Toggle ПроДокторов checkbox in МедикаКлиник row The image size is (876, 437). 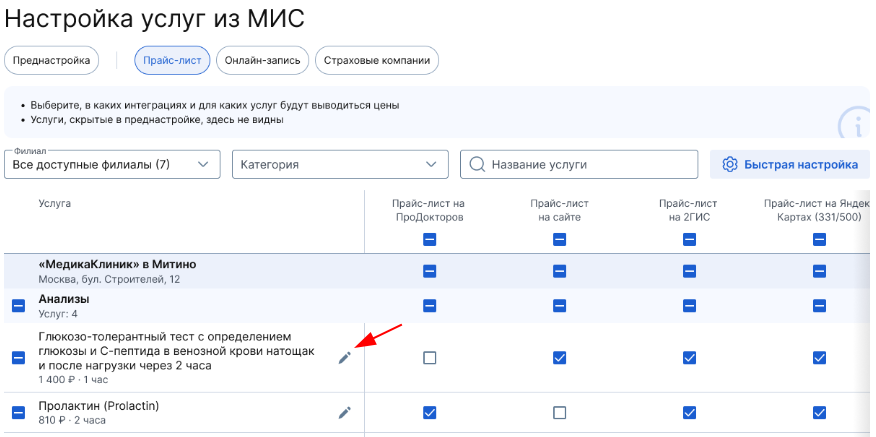(x=430, y=272)
